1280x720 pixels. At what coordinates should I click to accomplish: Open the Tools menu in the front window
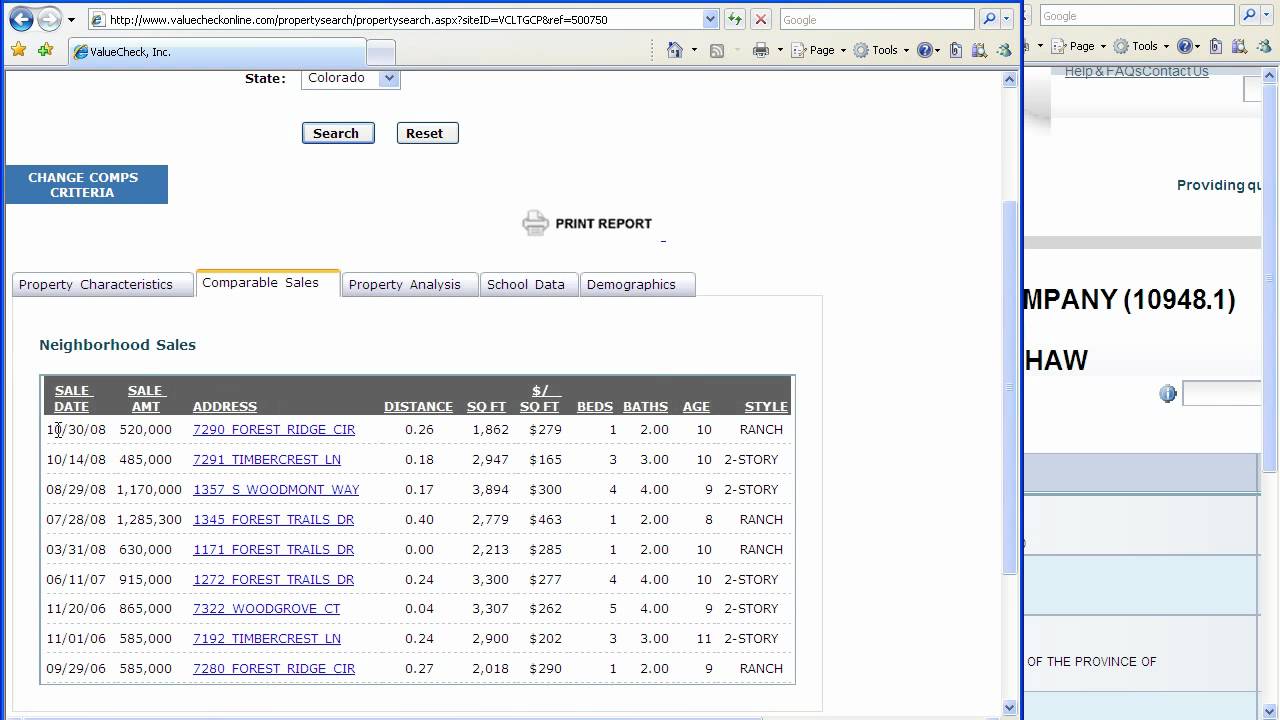880,50
